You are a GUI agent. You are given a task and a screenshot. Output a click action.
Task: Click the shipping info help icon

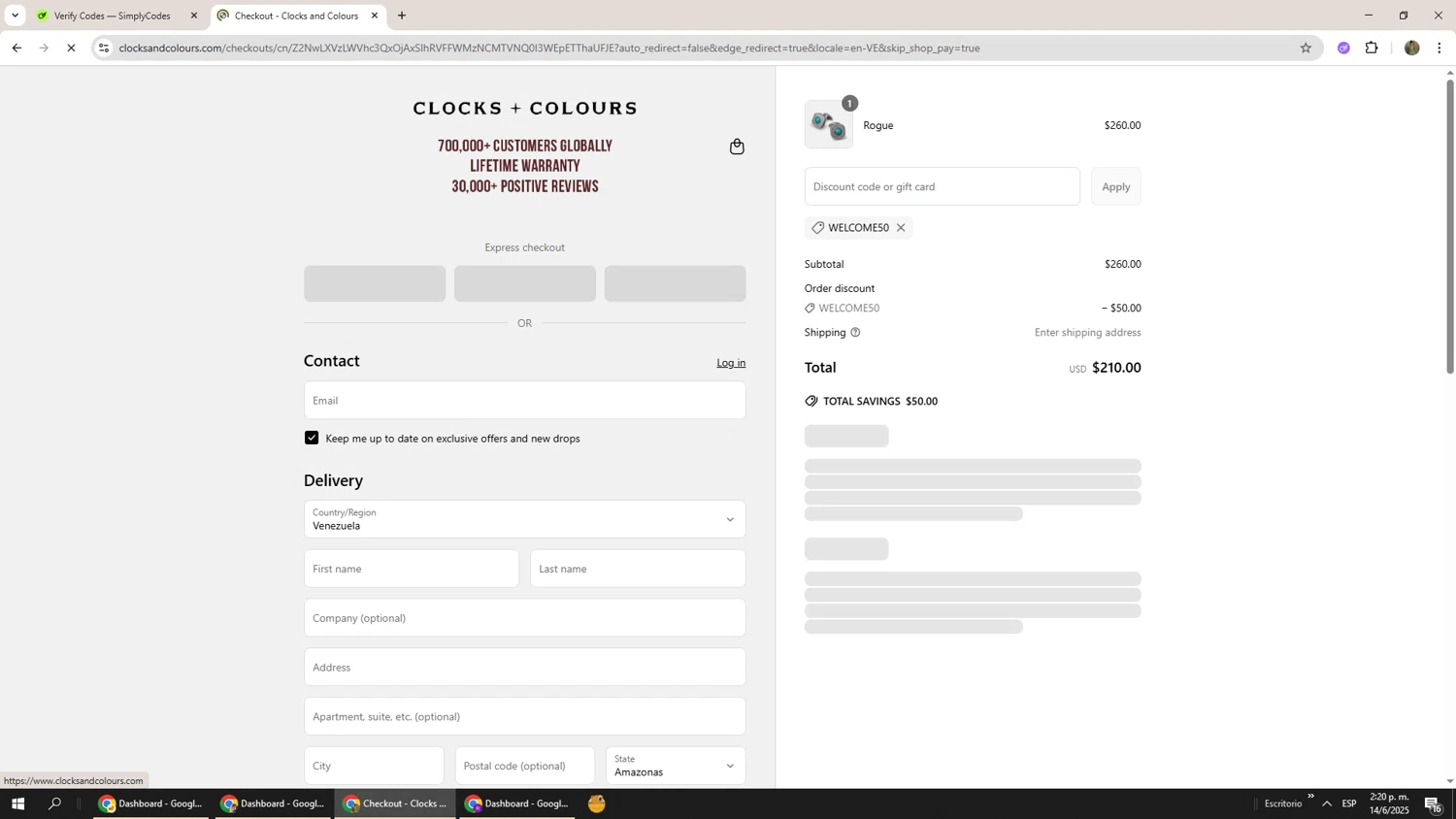pyautogui.click(x=855, y=333)
